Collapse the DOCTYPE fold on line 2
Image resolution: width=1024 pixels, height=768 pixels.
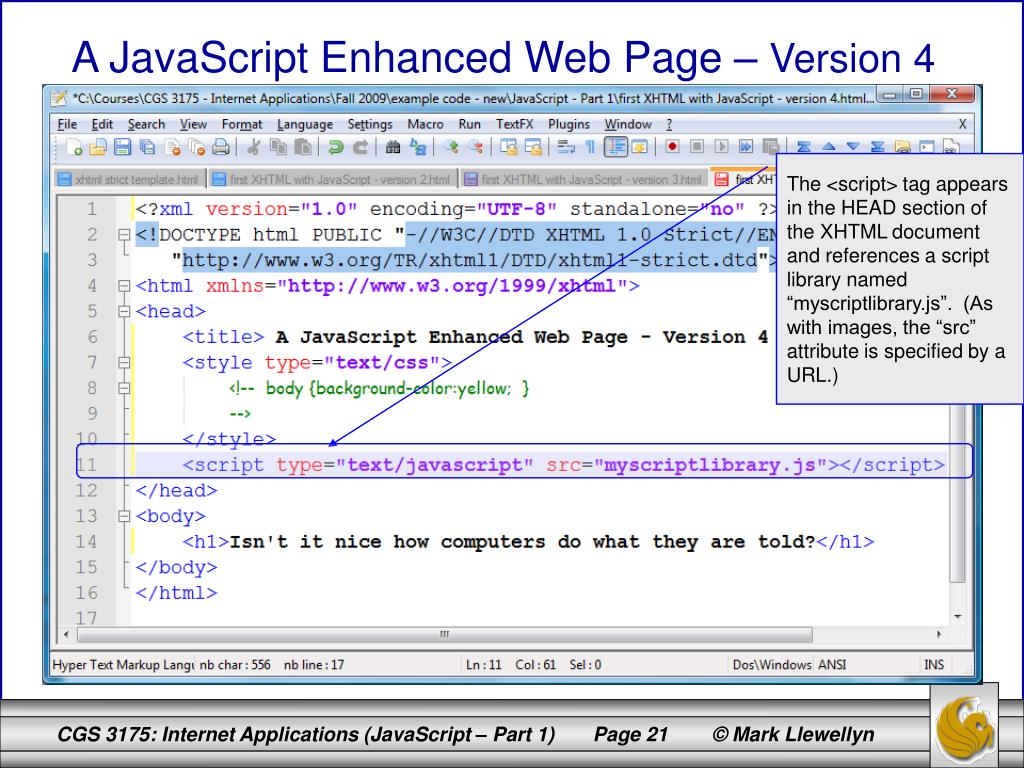pyautogui.click(x=124, y=234)
